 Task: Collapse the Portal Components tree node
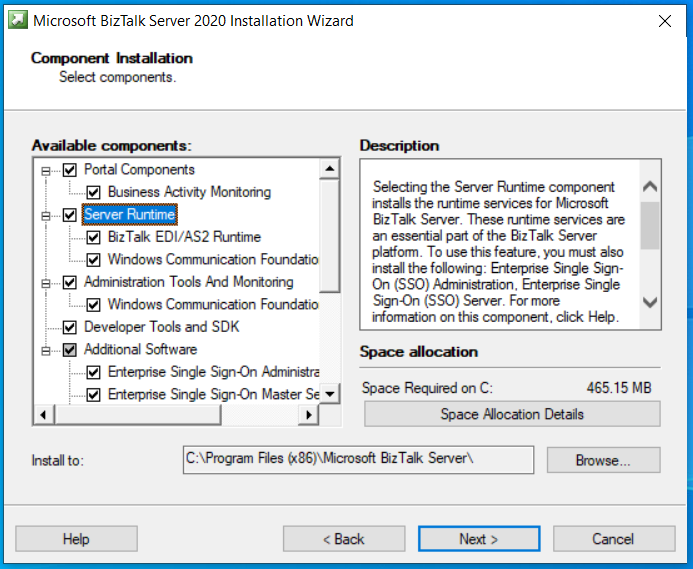(46, 171)
